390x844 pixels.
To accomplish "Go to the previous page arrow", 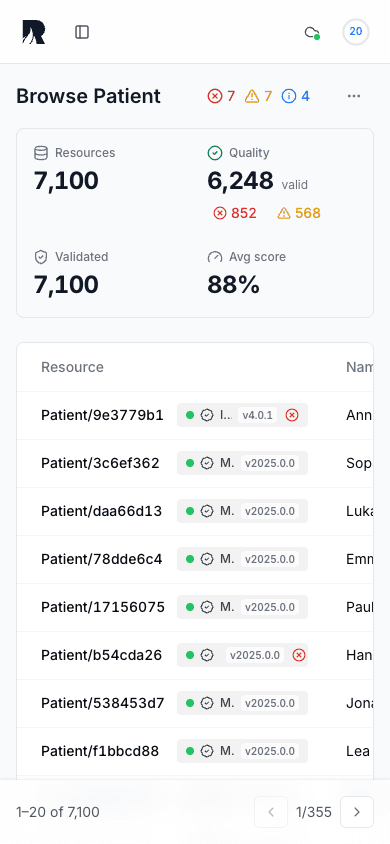I will pos(271,812).
